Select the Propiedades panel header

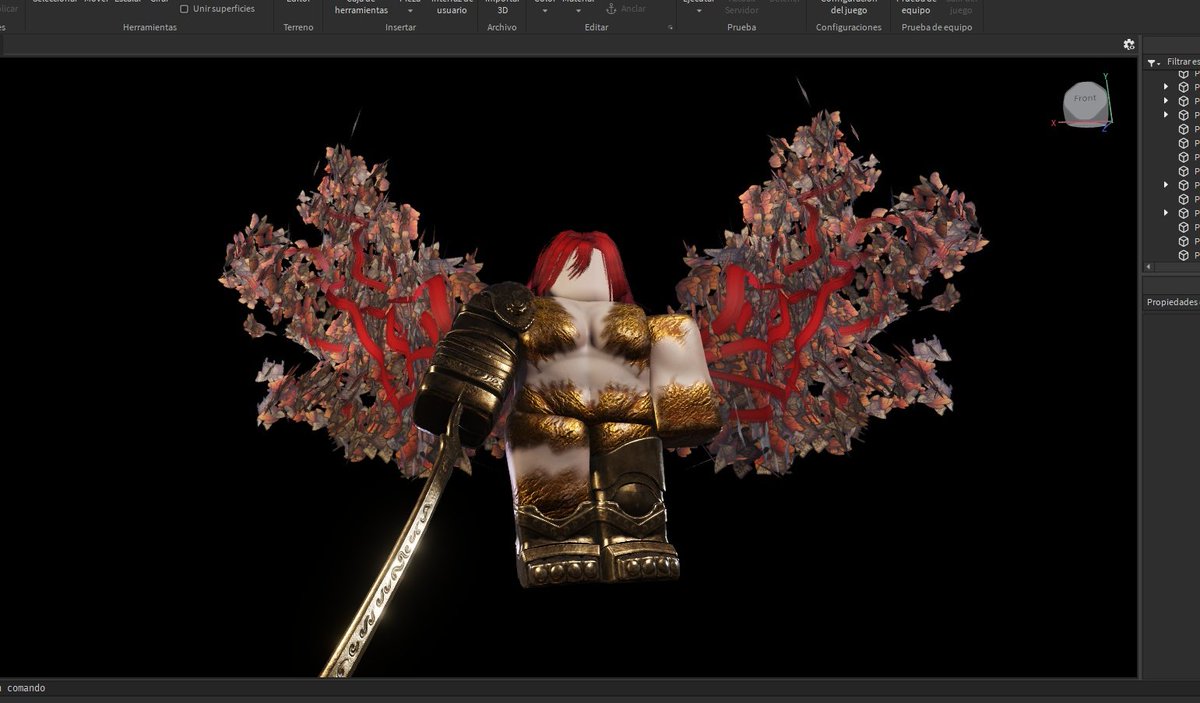(1172, 302)
